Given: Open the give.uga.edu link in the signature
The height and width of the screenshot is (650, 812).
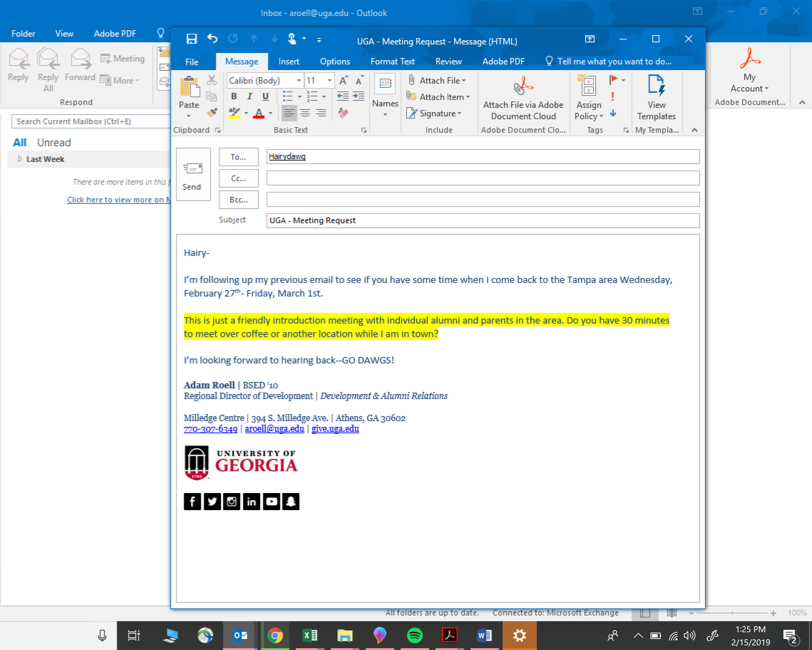Looking at the screenshot, I should click(x=335, y=428).
